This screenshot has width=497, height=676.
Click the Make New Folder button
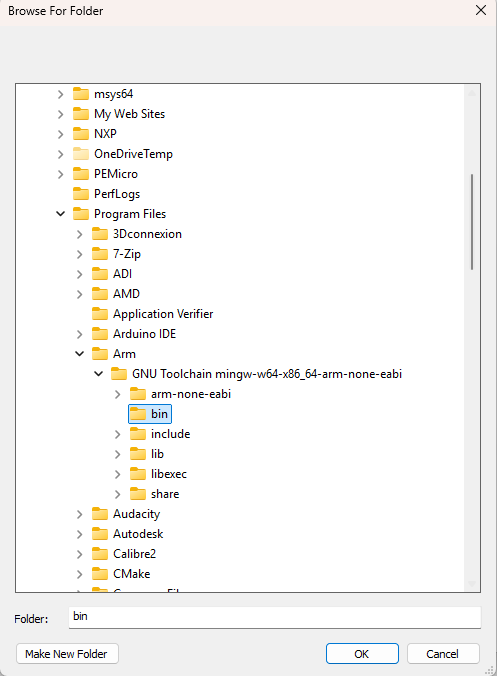(x=67, y=654)
